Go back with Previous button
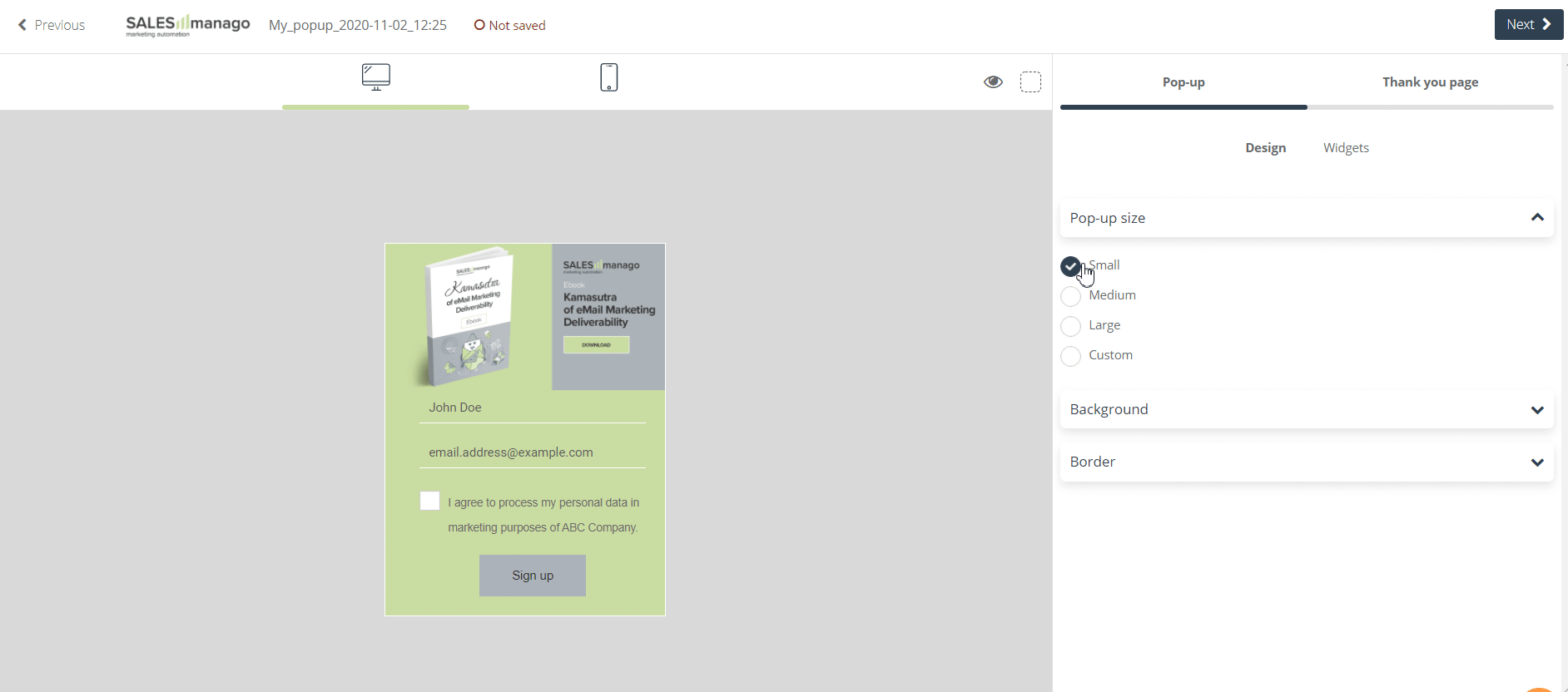This screenshot has height=692, width=1568. coord(52,25)
